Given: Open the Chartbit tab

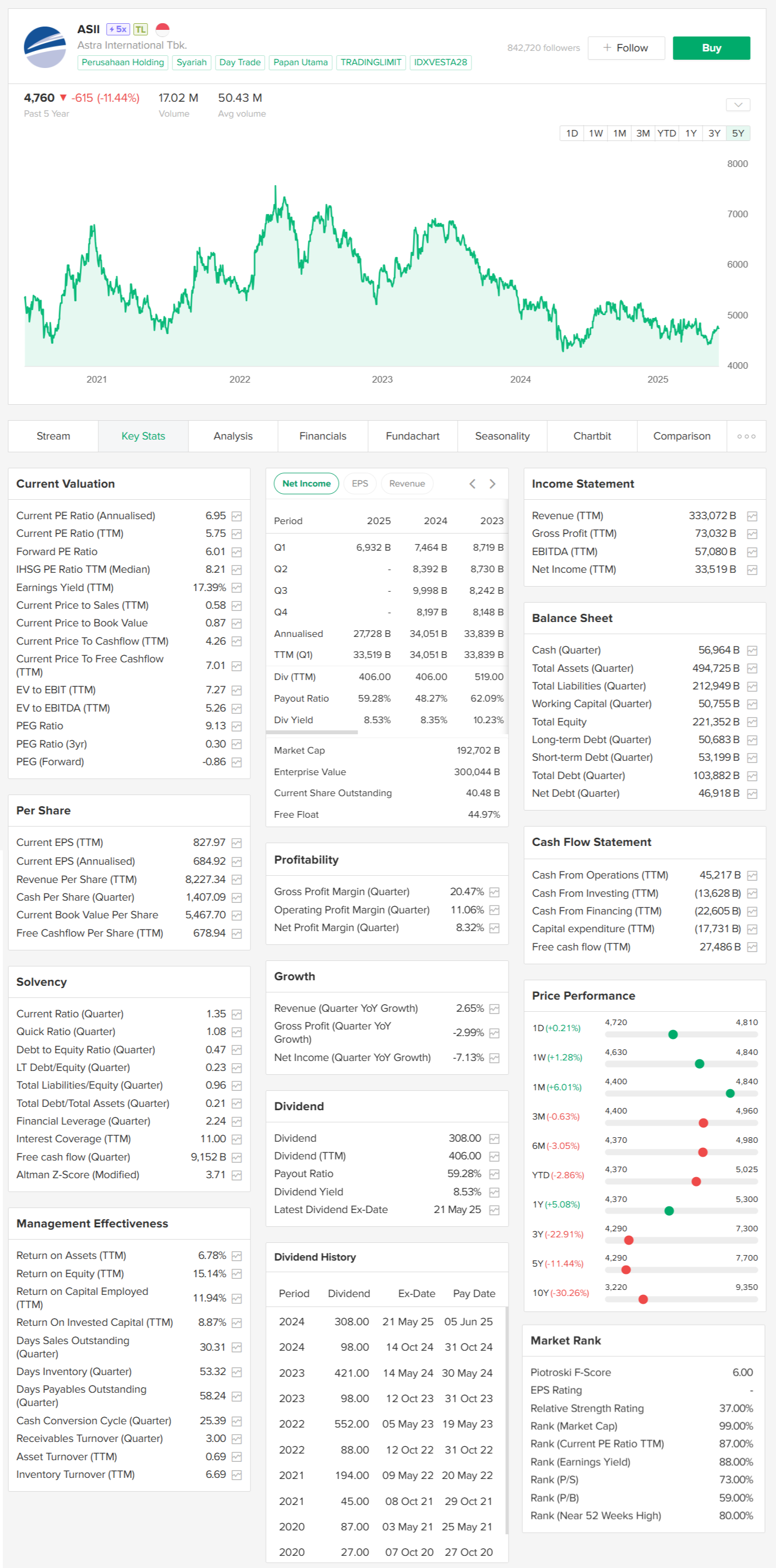Looking at the screenshot, I should pos(591,436).
